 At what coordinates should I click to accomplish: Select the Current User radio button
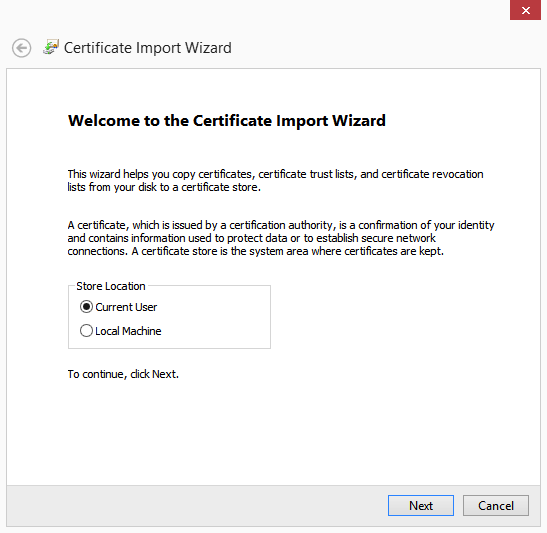click(86, 307)
